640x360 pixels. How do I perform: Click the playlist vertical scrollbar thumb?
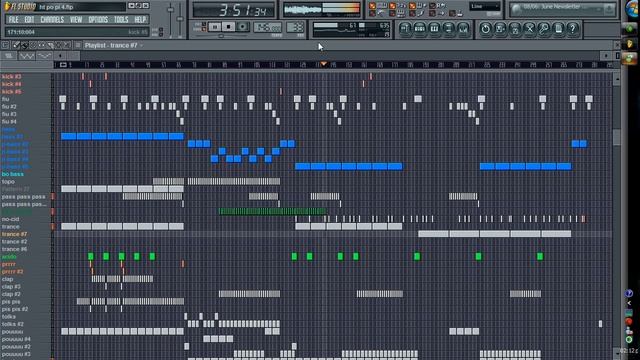(x=617, y=138)
